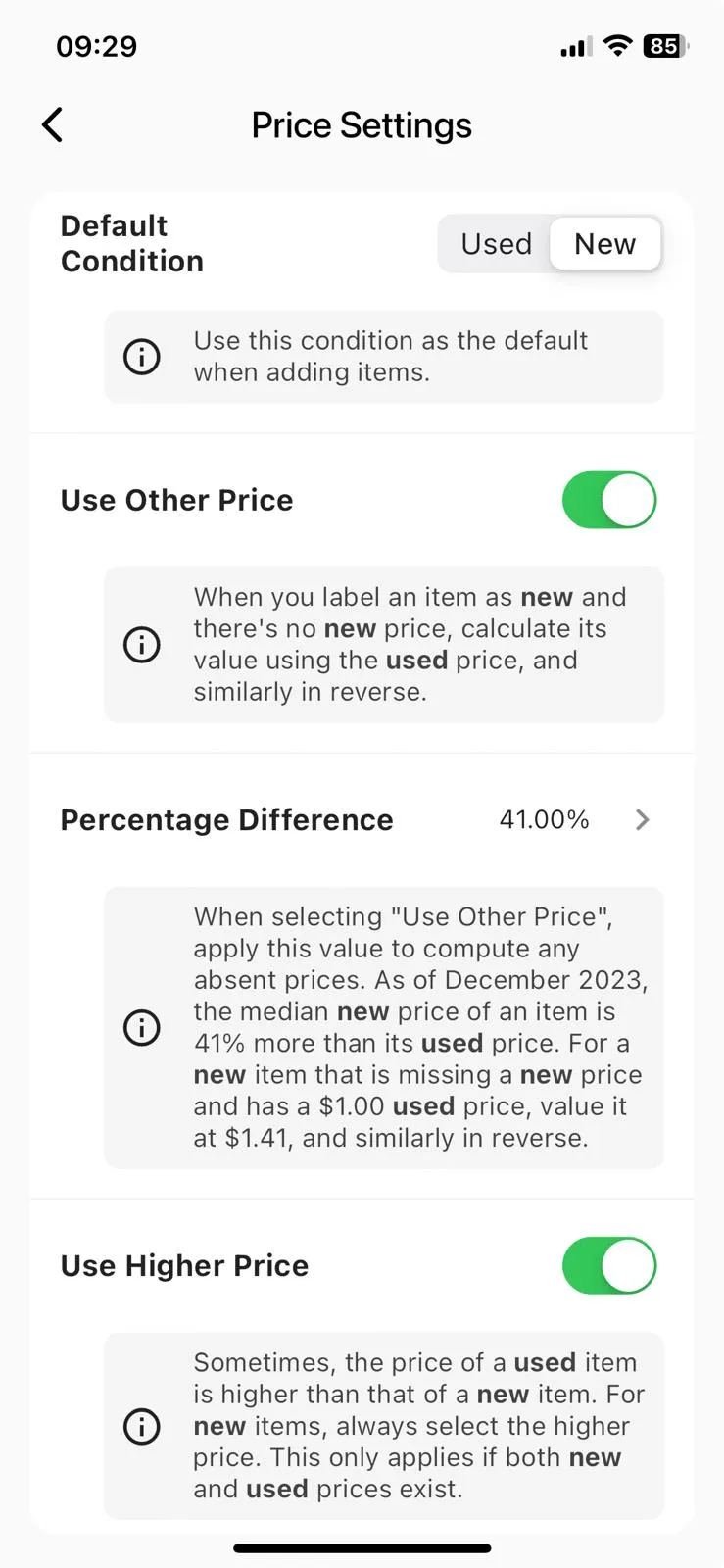Tap the battery indicator in status bar
The height and width of the screenshot is (1568, 724).
coord(666,46)
